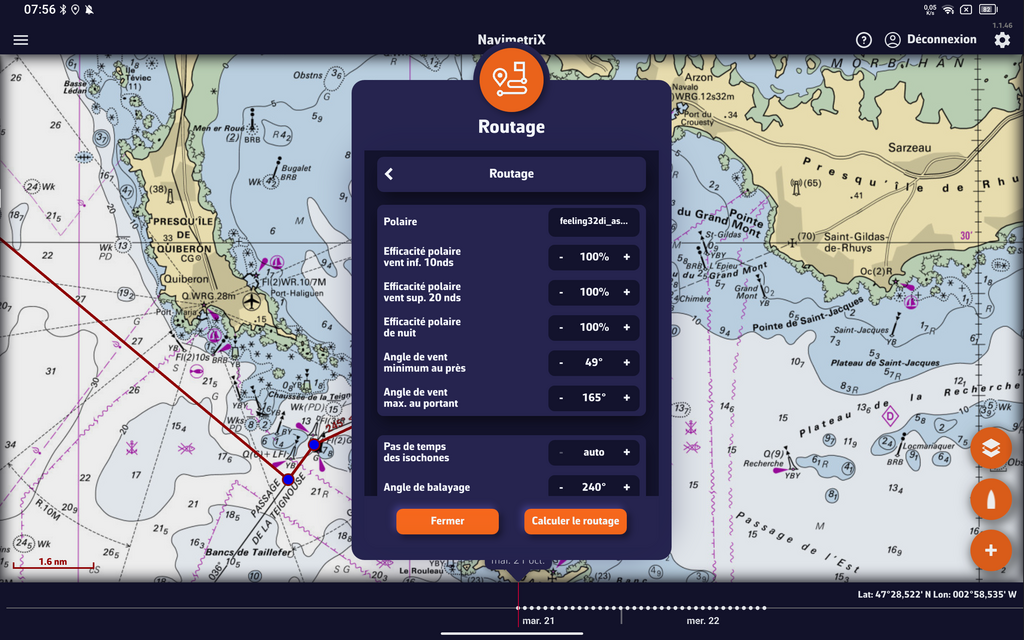This screenshot has height=640, width=1024.
Task: Open the help question mark icon
Action: 864,40
